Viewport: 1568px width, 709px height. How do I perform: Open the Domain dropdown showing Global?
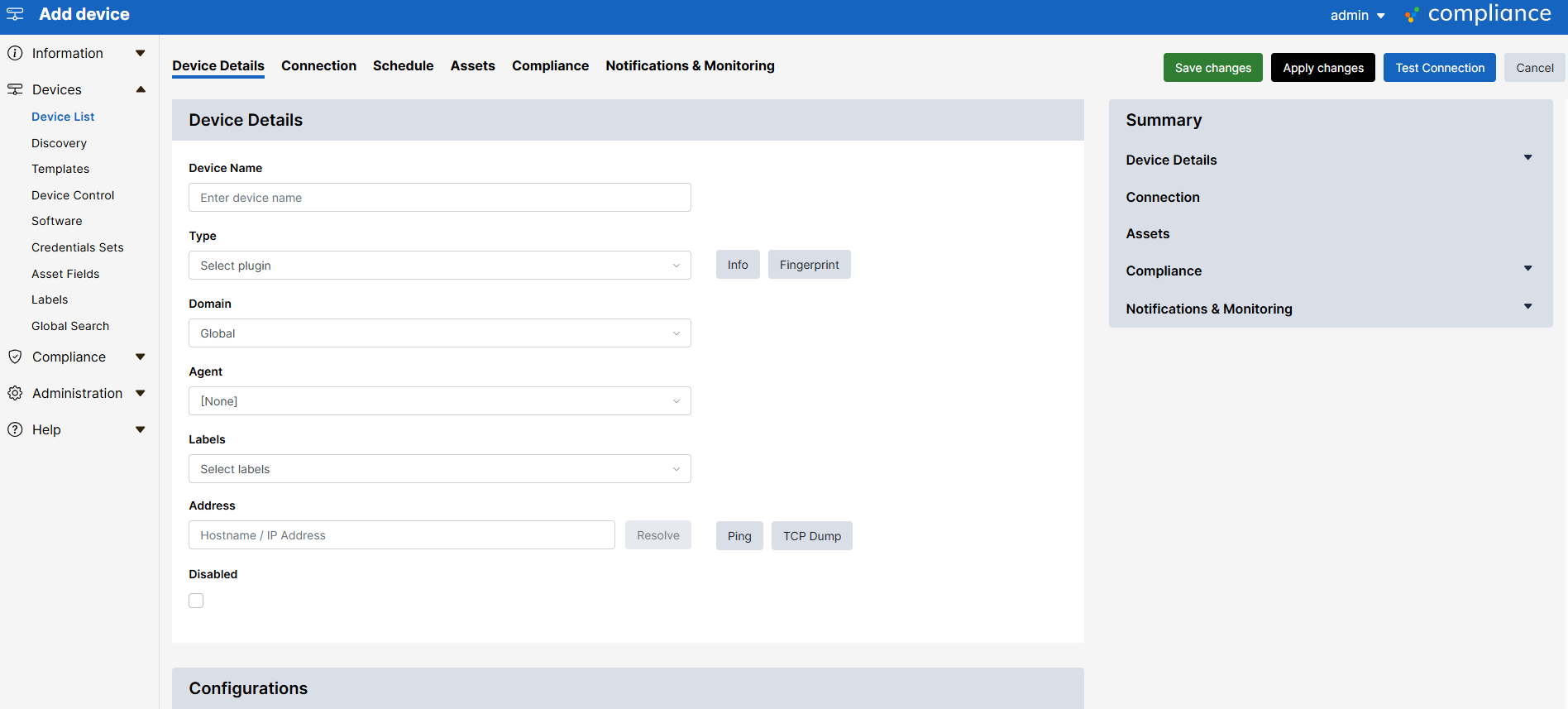pos(439,333)
